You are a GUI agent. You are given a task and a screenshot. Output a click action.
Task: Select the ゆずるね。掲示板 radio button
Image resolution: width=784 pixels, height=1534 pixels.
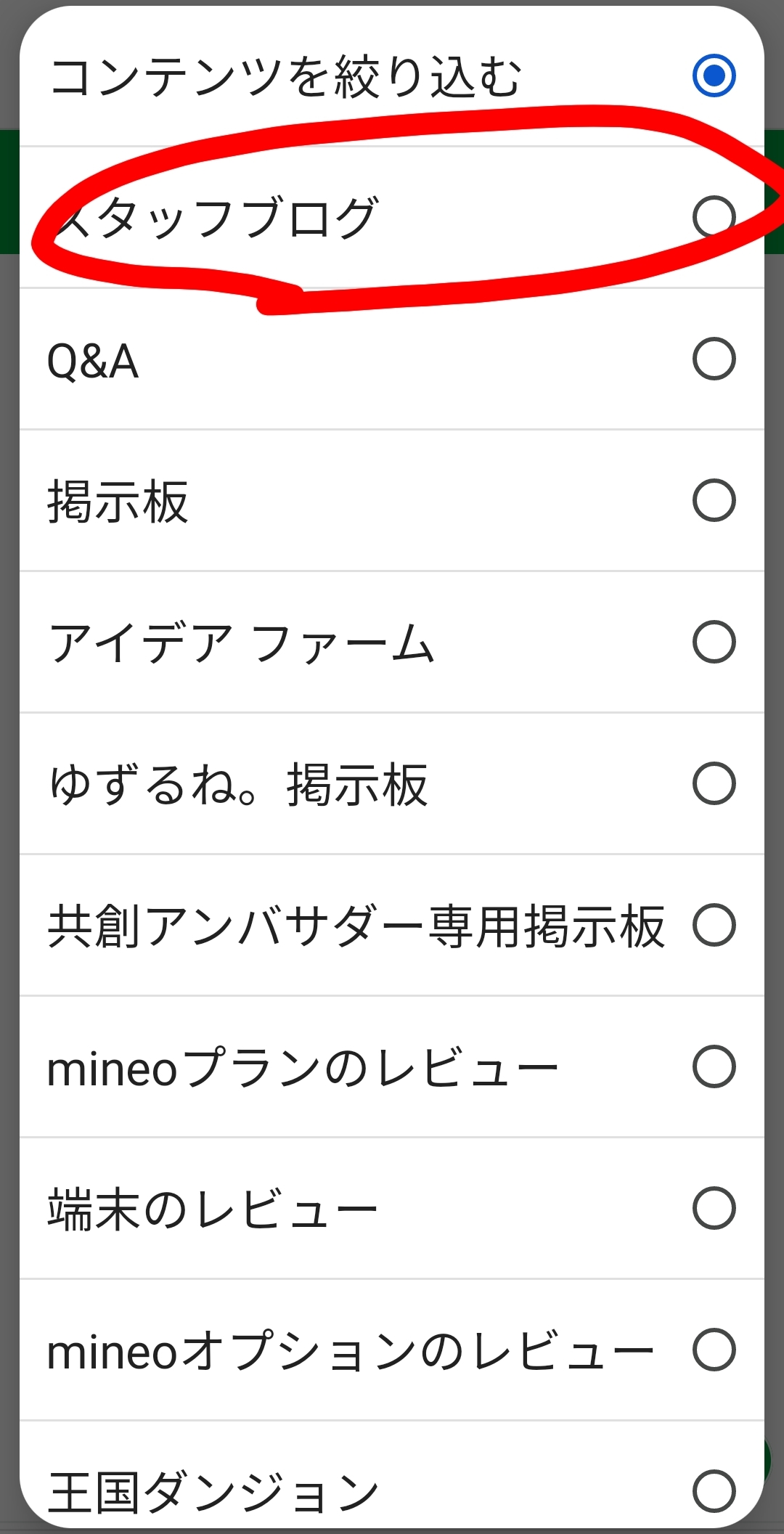tap(714, 783)
